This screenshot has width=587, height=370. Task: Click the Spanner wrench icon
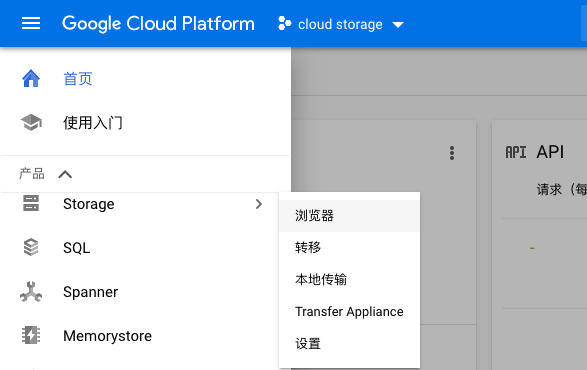pyautogui.click(x=31, y=292)
